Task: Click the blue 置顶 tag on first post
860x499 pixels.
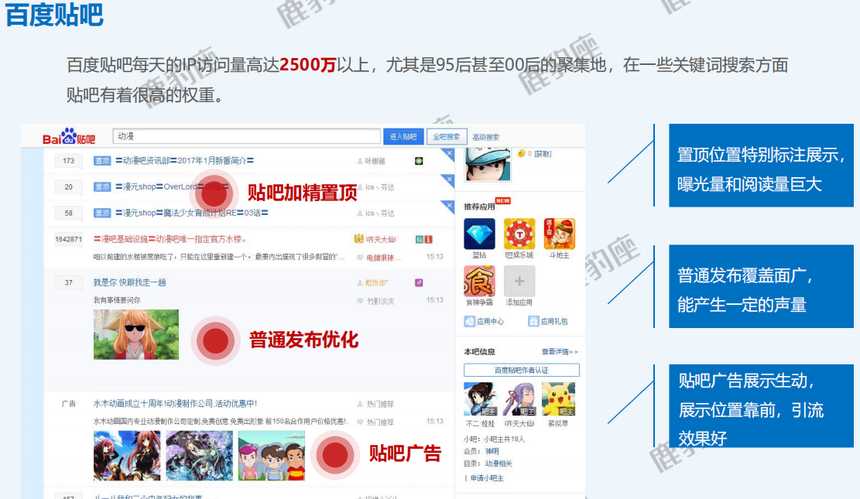Action: pos(102,161)
